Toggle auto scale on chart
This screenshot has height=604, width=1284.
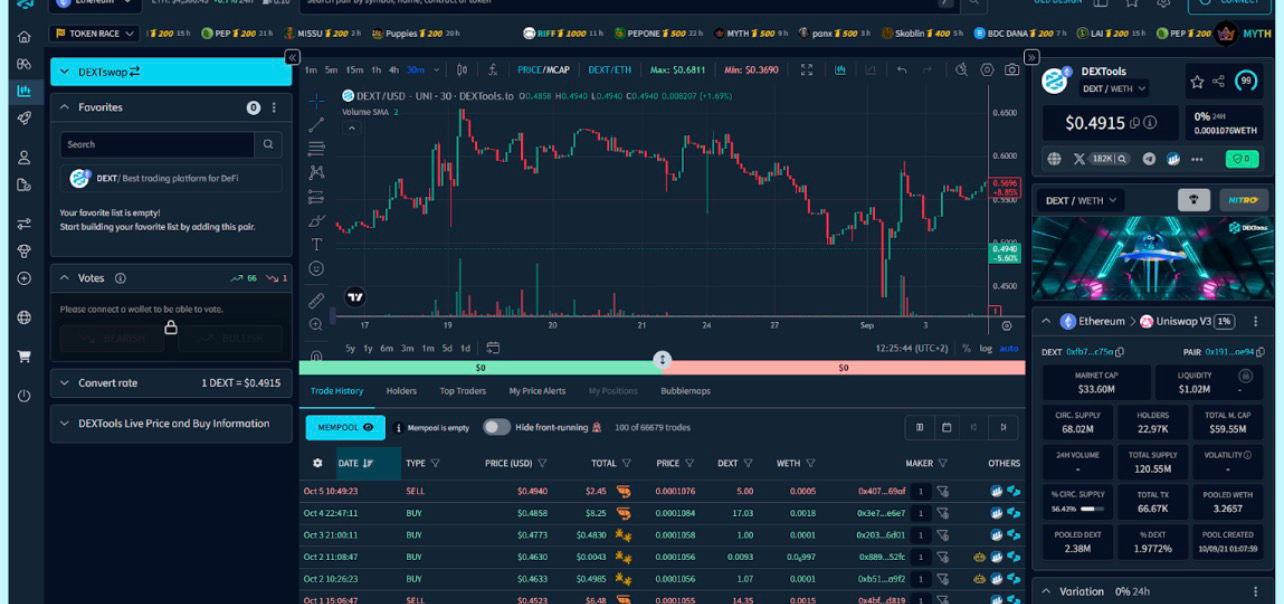click(1008, 348)
